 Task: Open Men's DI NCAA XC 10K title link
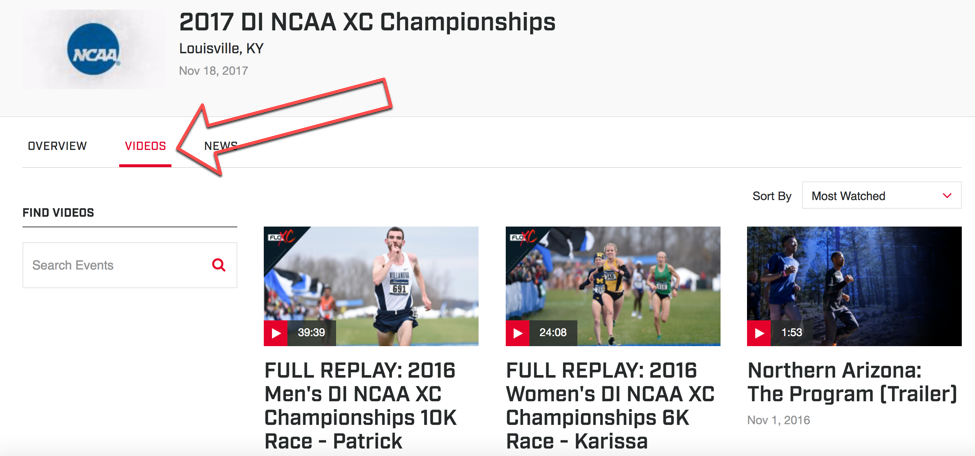pyautogui.click(x=360, y=405)
